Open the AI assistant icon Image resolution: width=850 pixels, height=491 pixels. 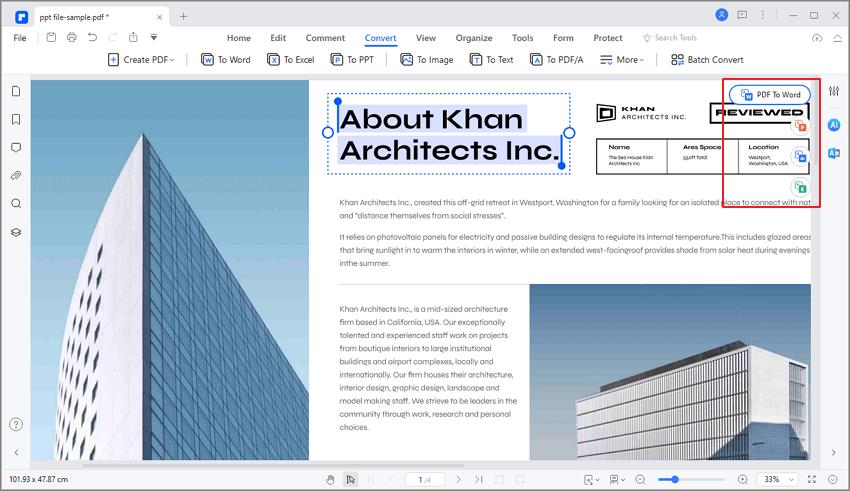pyautogui.click(x=834, y=125)
